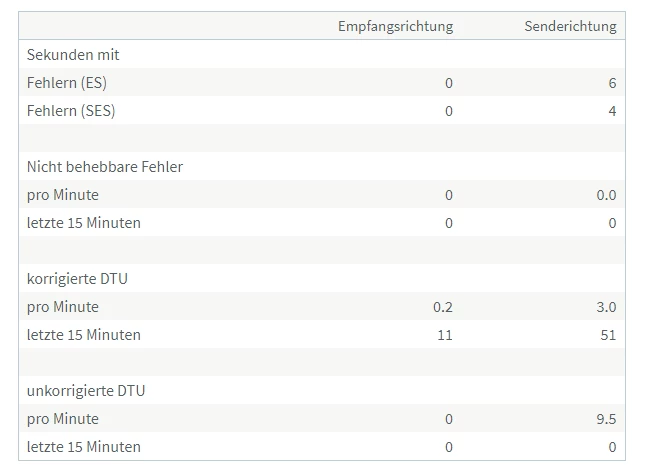Select the 'Nicht behebbare Fehler' heading
Image resolution: width=662 pixels, height=470 pixels.
pyautogui.click(x=105, y=167)
